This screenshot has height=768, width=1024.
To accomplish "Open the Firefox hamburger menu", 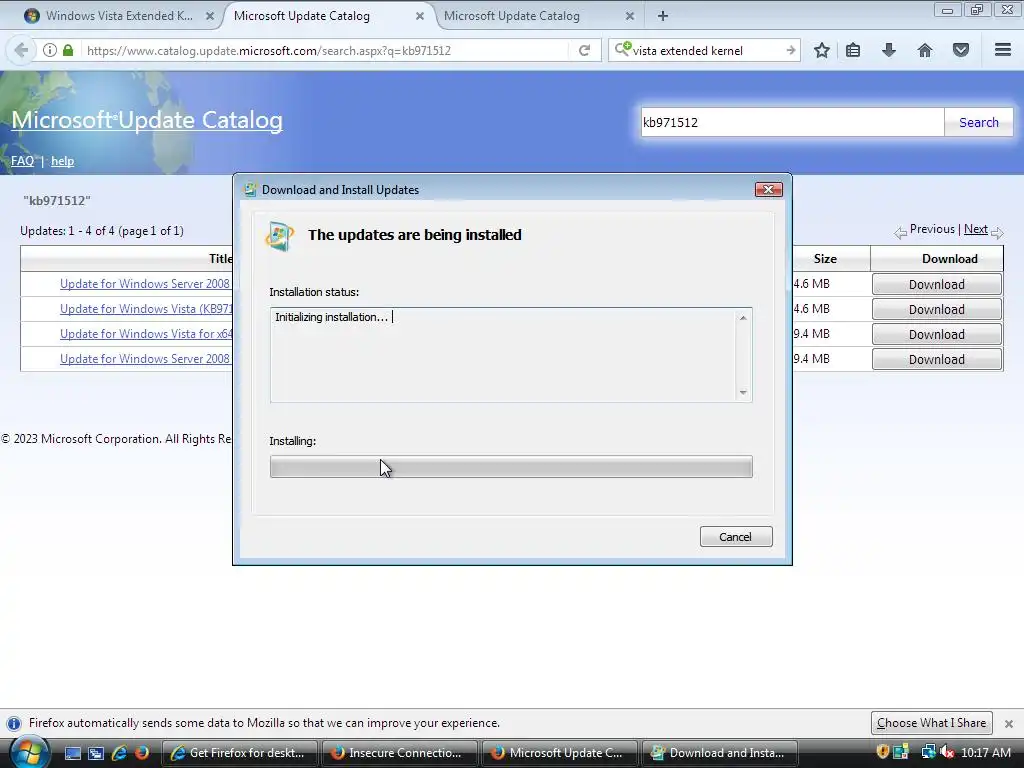I will tap(1003, 50).
